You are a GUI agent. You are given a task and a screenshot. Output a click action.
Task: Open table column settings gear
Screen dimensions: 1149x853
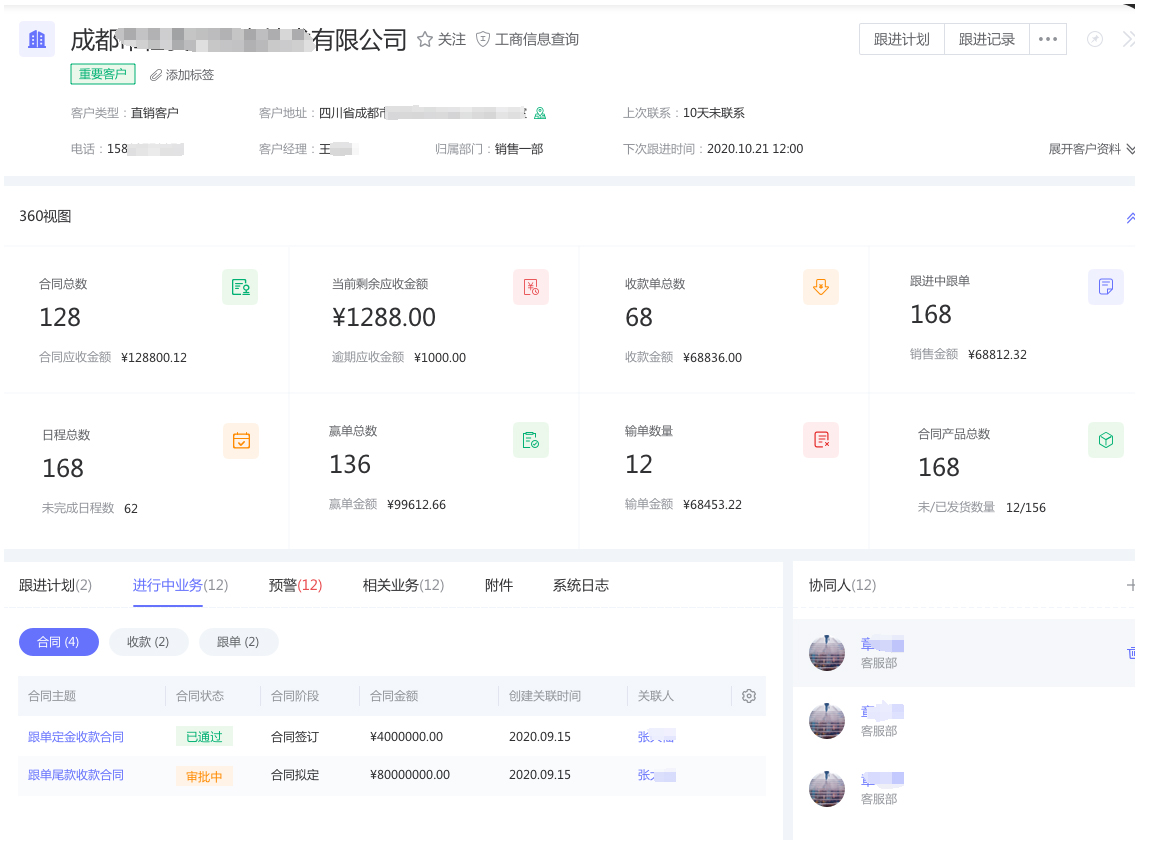click(x=749, y=696)
